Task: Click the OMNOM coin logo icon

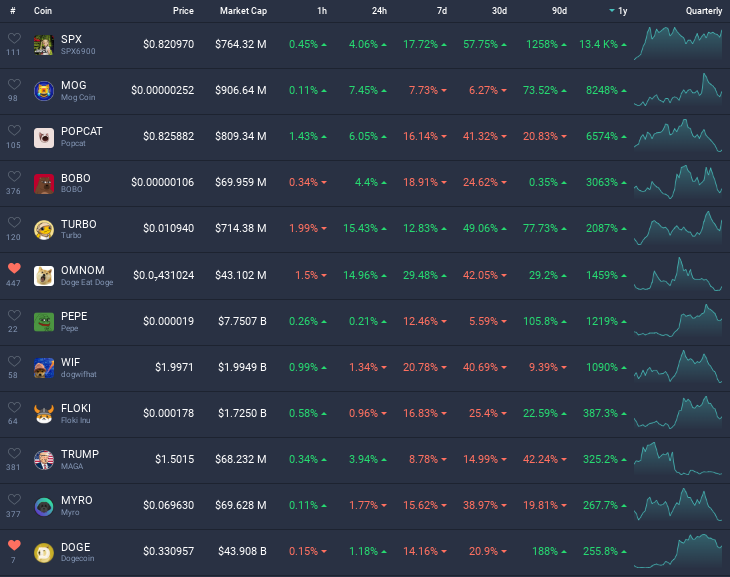Action: coord(44,276)
